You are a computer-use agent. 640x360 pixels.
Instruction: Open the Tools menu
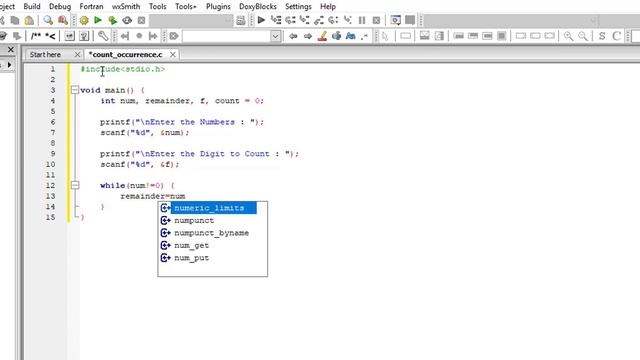pos(158,7)
